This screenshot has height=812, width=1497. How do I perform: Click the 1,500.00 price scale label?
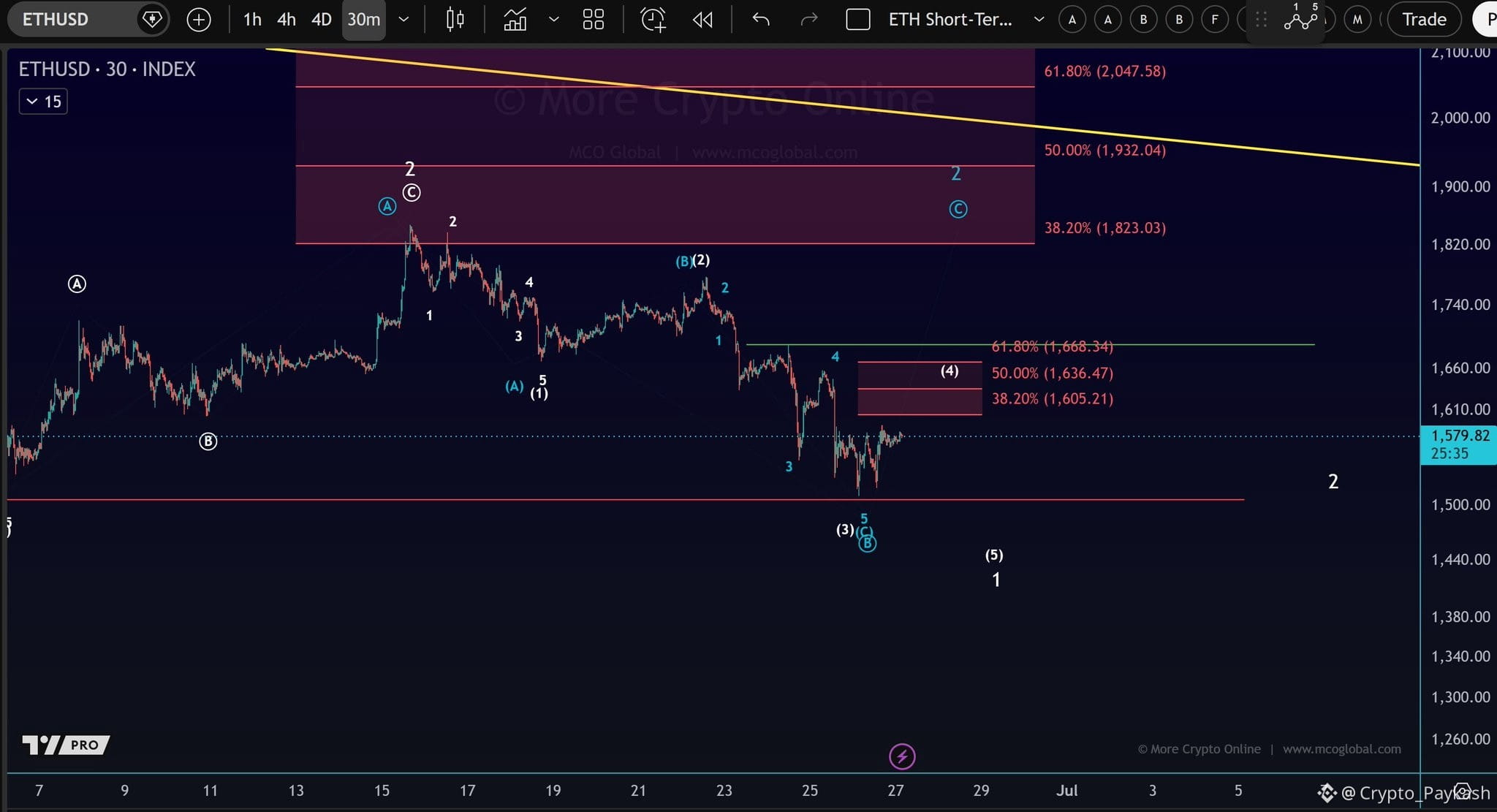point(1460,505)
